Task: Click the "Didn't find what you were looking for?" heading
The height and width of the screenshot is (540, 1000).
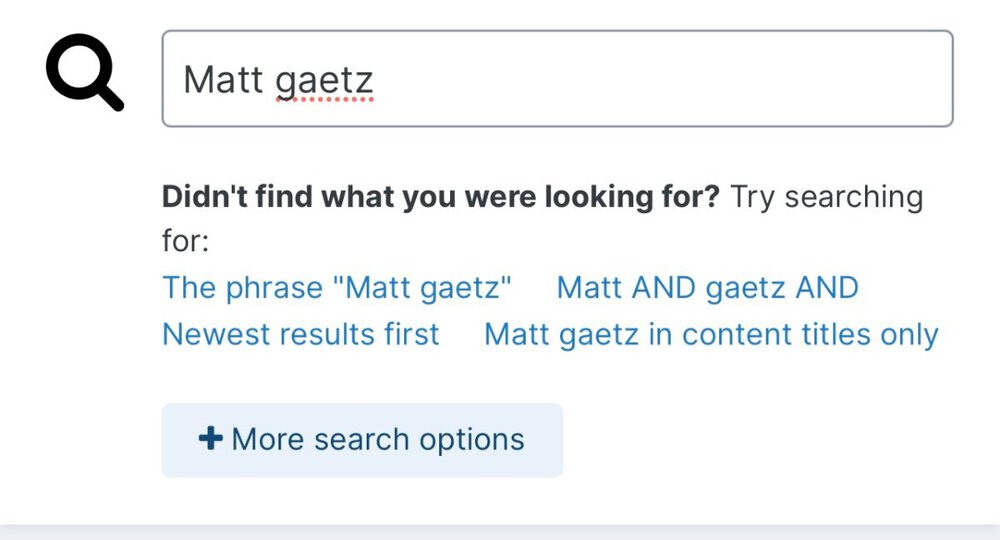Action: coord(440,196)
